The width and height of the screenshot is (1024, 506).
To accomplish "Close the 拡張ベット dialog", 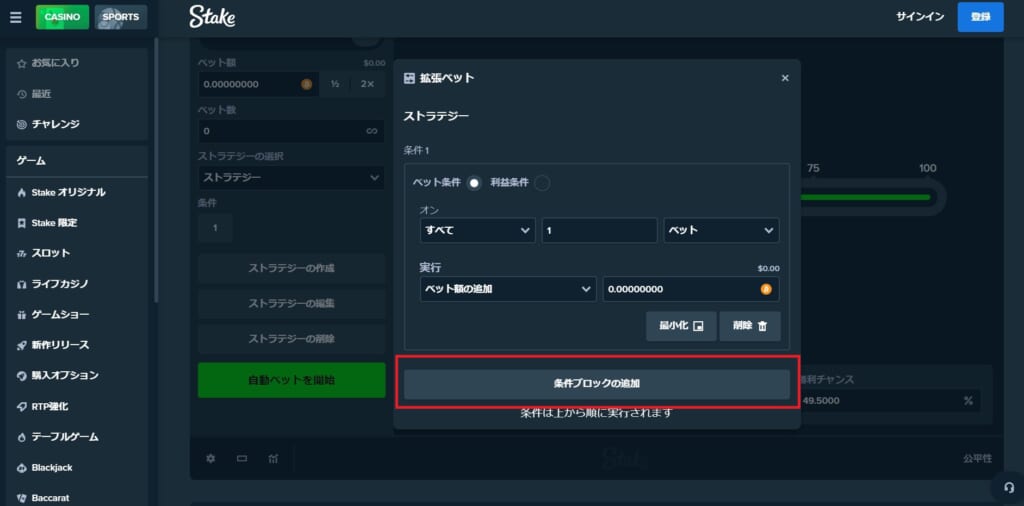I will [x=785, y=78].
